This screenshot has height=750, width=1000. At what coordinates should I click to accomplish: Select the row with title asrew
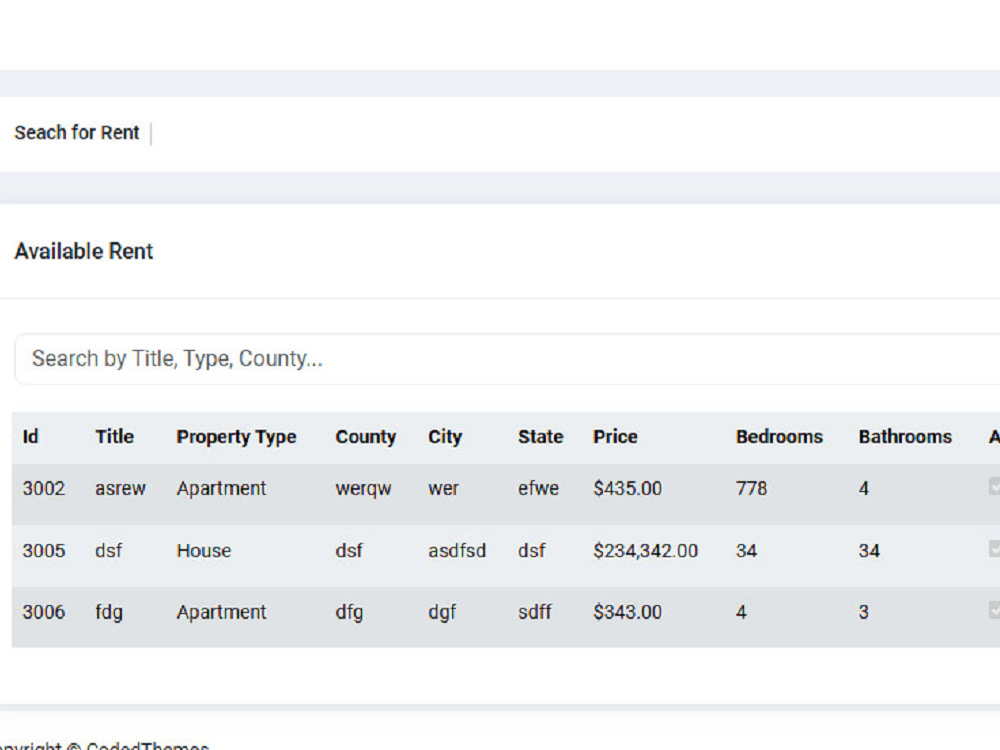tap(506, 489)
